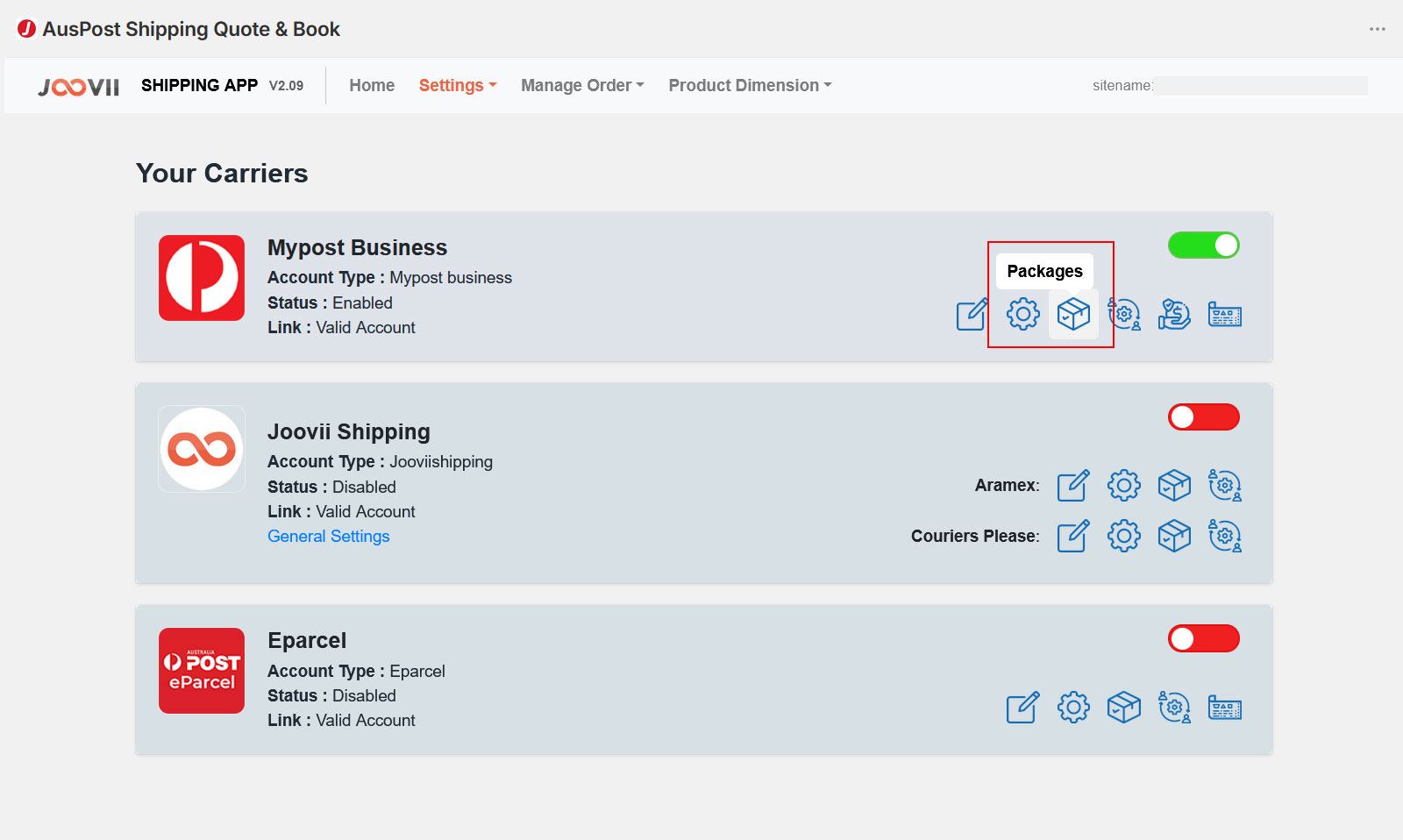Click the Joovii logo in the navbar

[79, 86]
